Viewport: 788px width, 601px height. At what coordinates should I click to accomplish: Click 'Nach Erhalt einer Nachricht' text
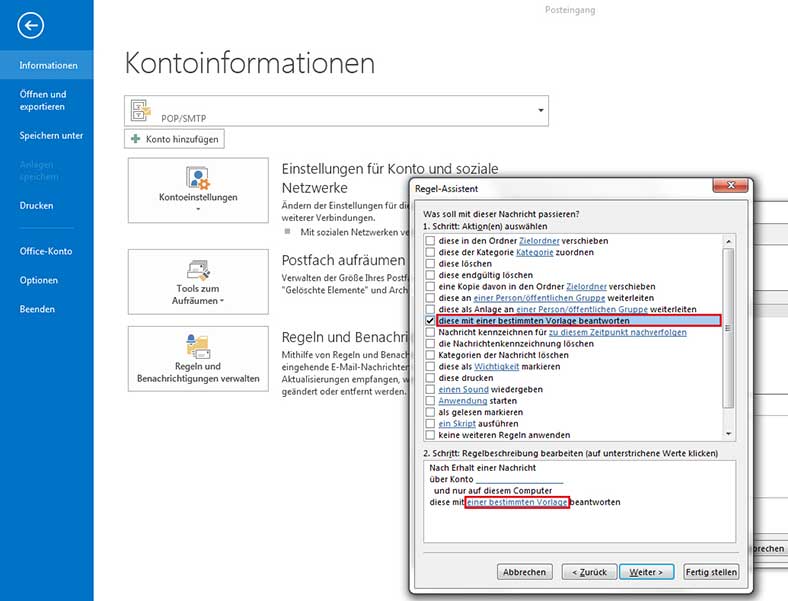point(482,468)
